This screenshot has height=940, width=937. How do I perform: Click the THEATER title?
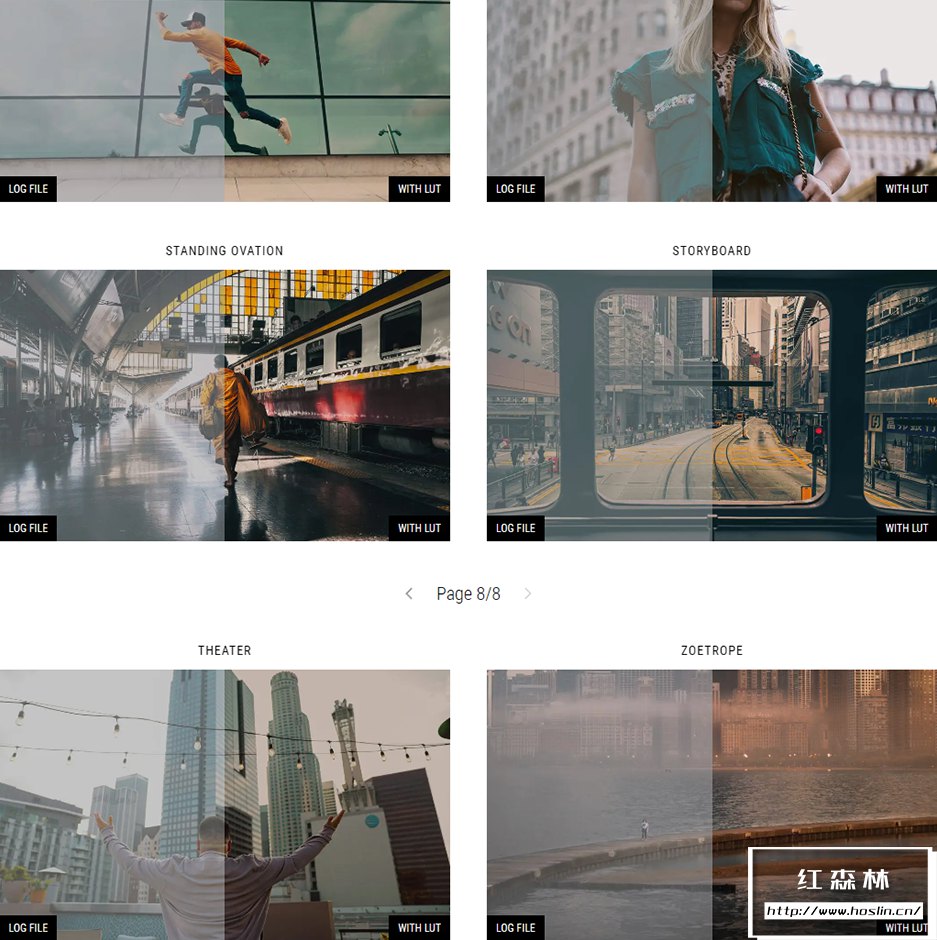pos(224,650)
